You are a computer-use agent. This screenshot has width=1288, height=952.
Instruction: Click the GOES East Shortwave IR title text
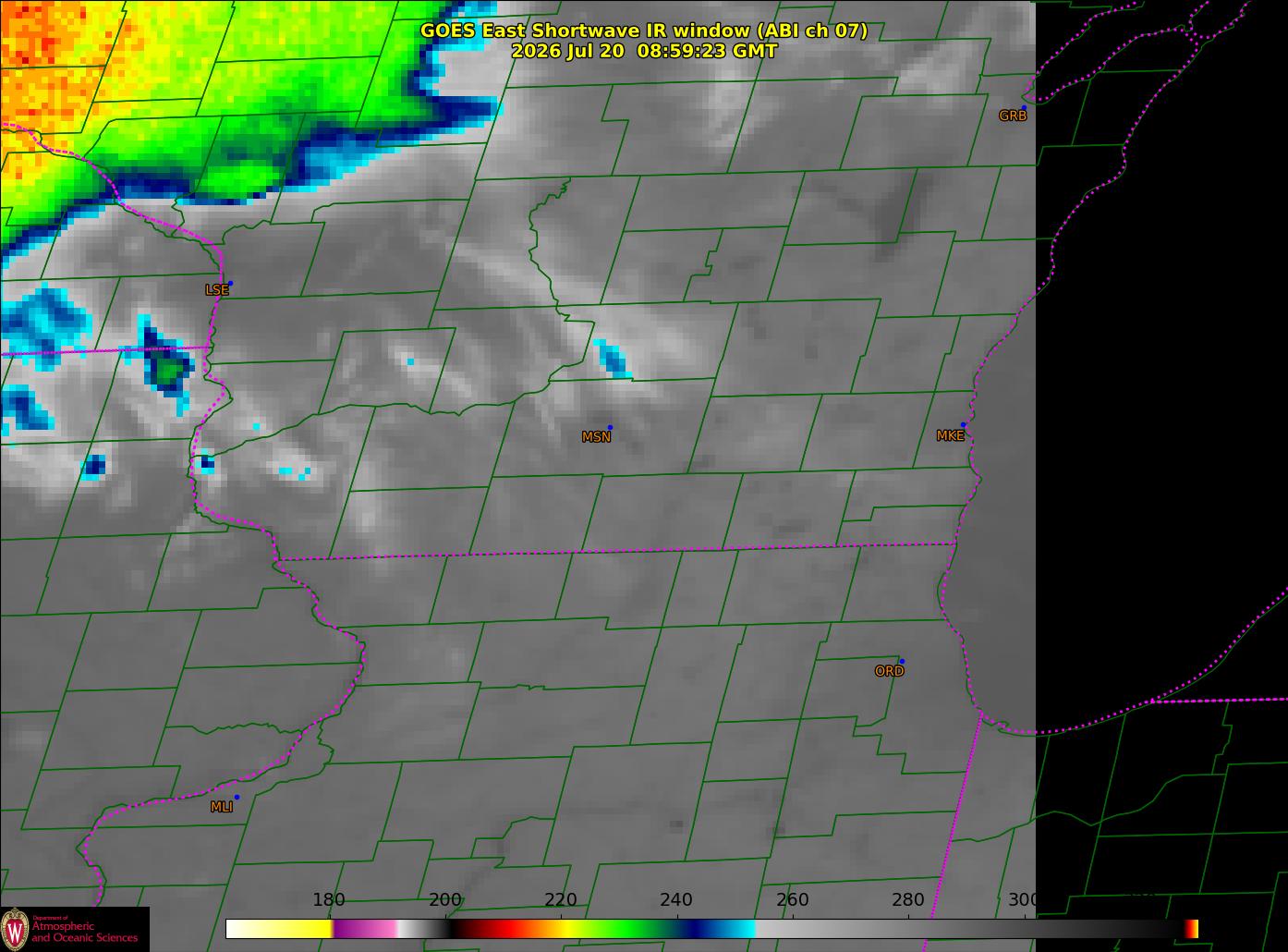point(644,31)
